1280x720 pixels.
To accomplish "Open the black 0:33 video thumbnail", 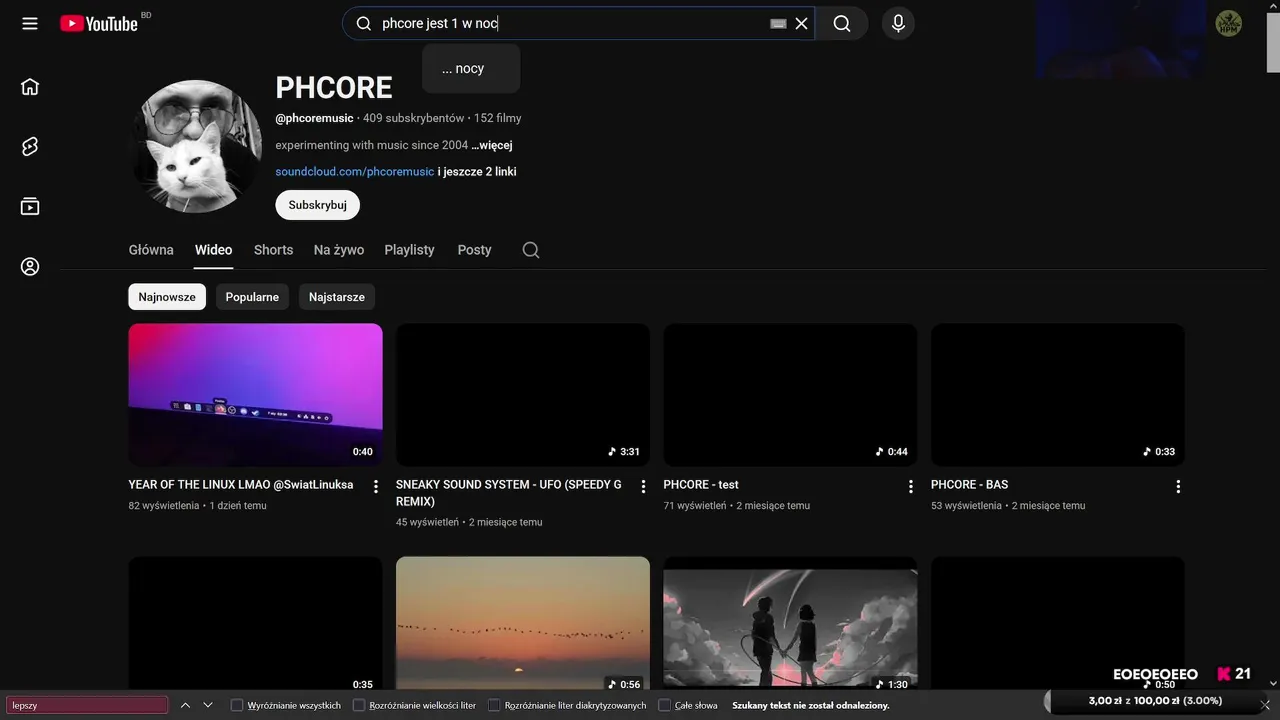I will point(1058,395).
